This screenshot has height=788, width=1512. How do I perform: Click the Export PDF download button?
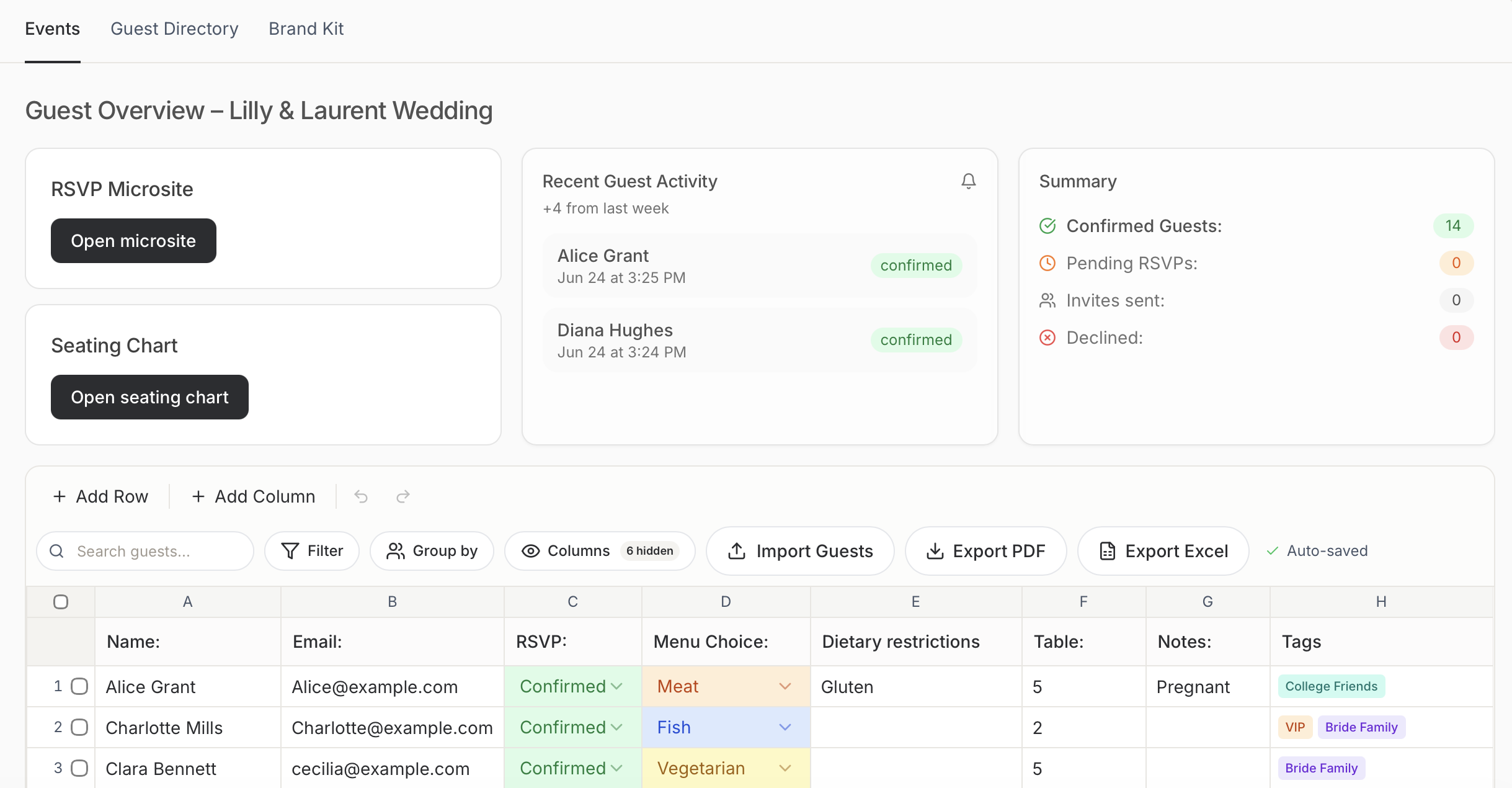986,551
